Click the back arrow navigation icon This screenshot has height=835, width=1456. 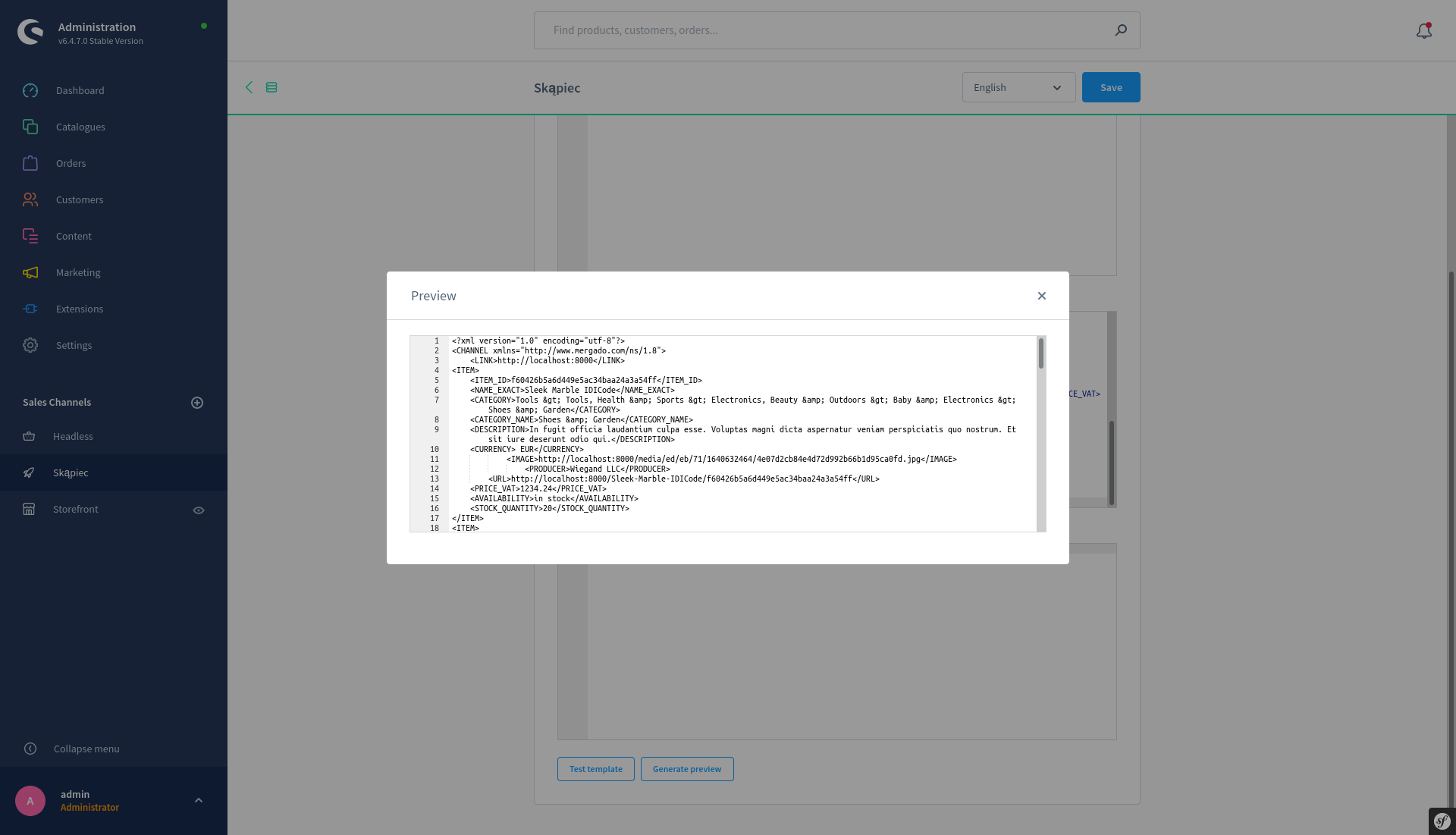(x=250, y=87)
